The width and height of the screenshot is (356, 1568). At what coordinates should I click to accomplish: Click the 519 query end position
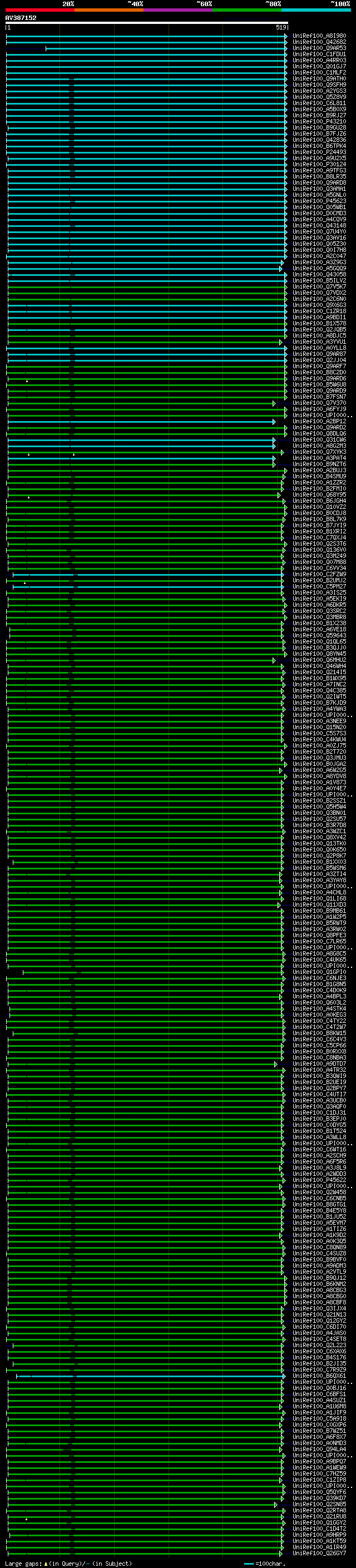(x=281, y=27)
